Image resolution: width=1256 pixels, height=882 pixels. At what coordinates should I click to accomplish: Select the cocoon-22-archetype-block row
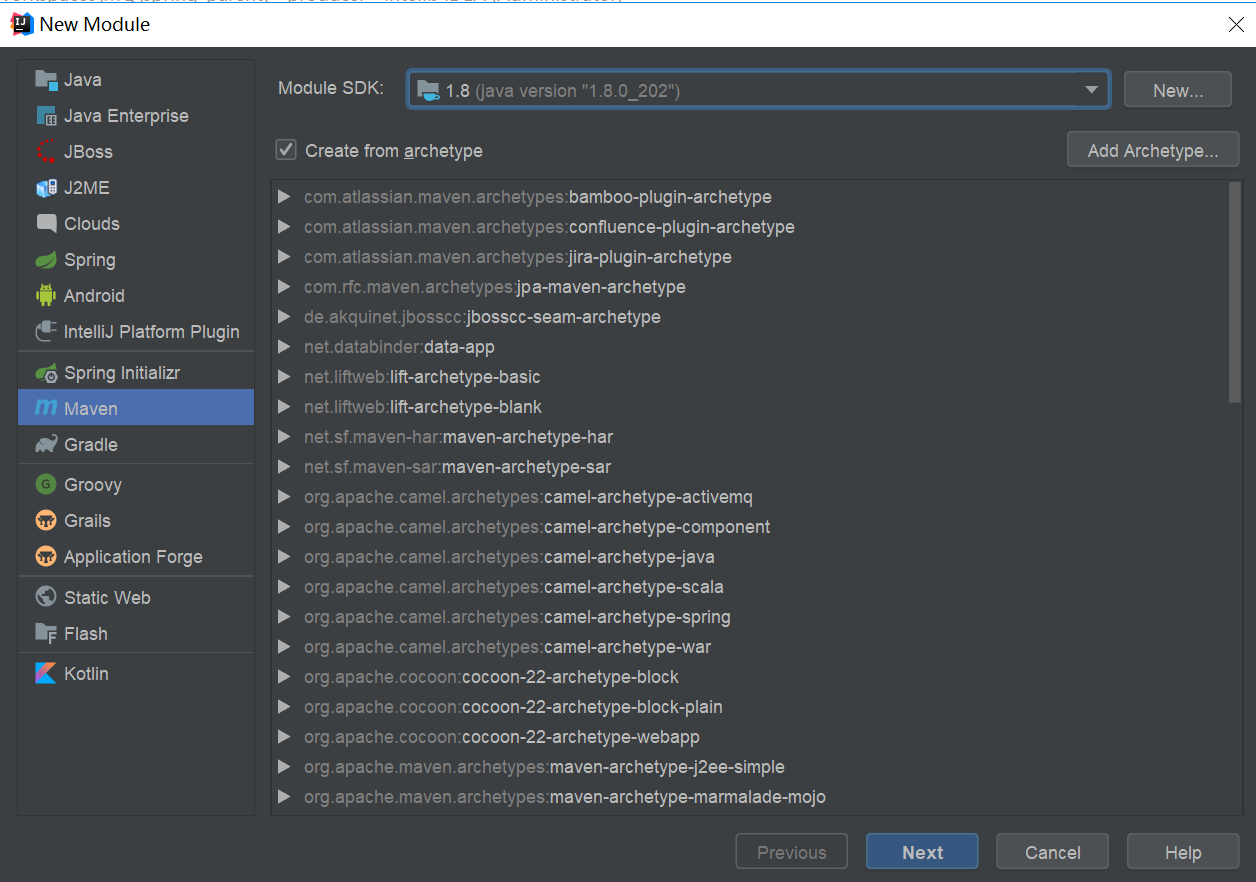[749, 677]
